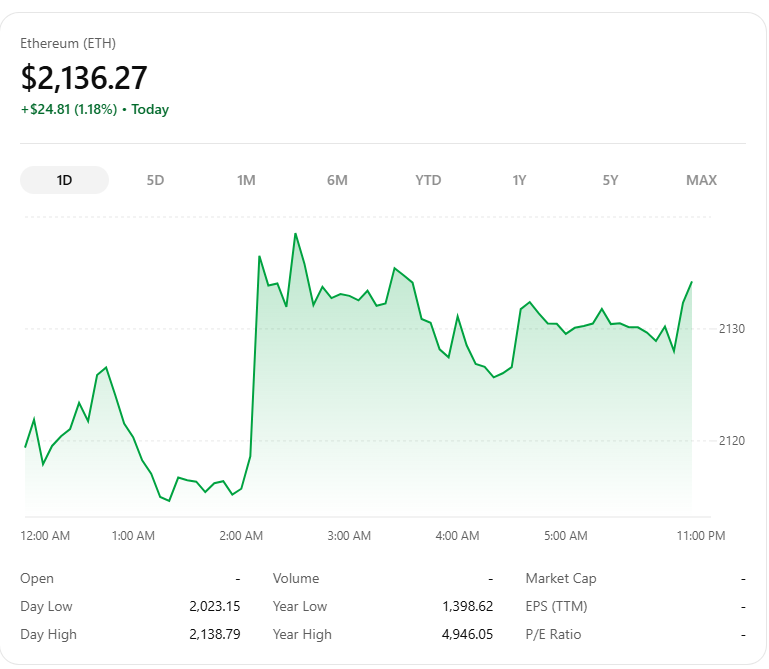Click the Day High value 2,138.79
This screenshot has height=669, width=769.
point(214,634)
